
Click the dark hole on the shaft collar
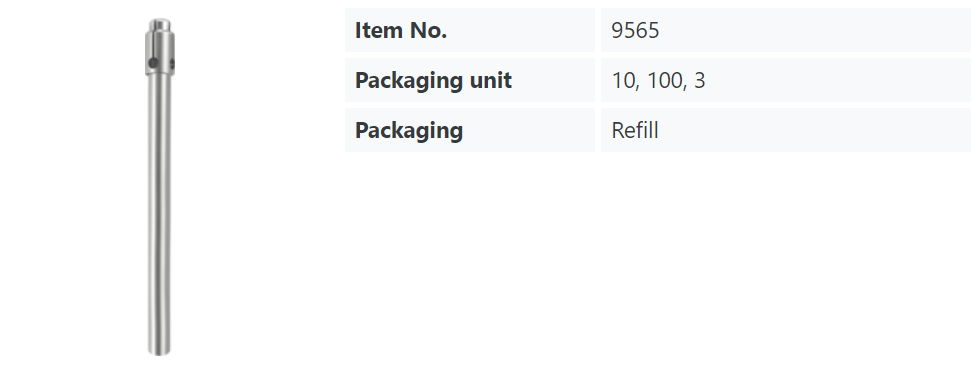153,63
